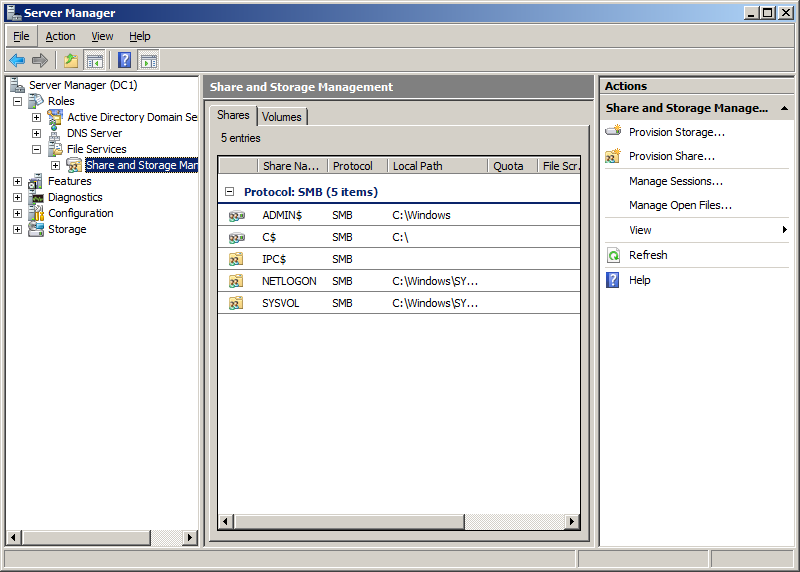Click the shares list horizontal scrollbar thumb
Image resolution: width=800 pixels, height=572 pixels.
pos(349,521)
